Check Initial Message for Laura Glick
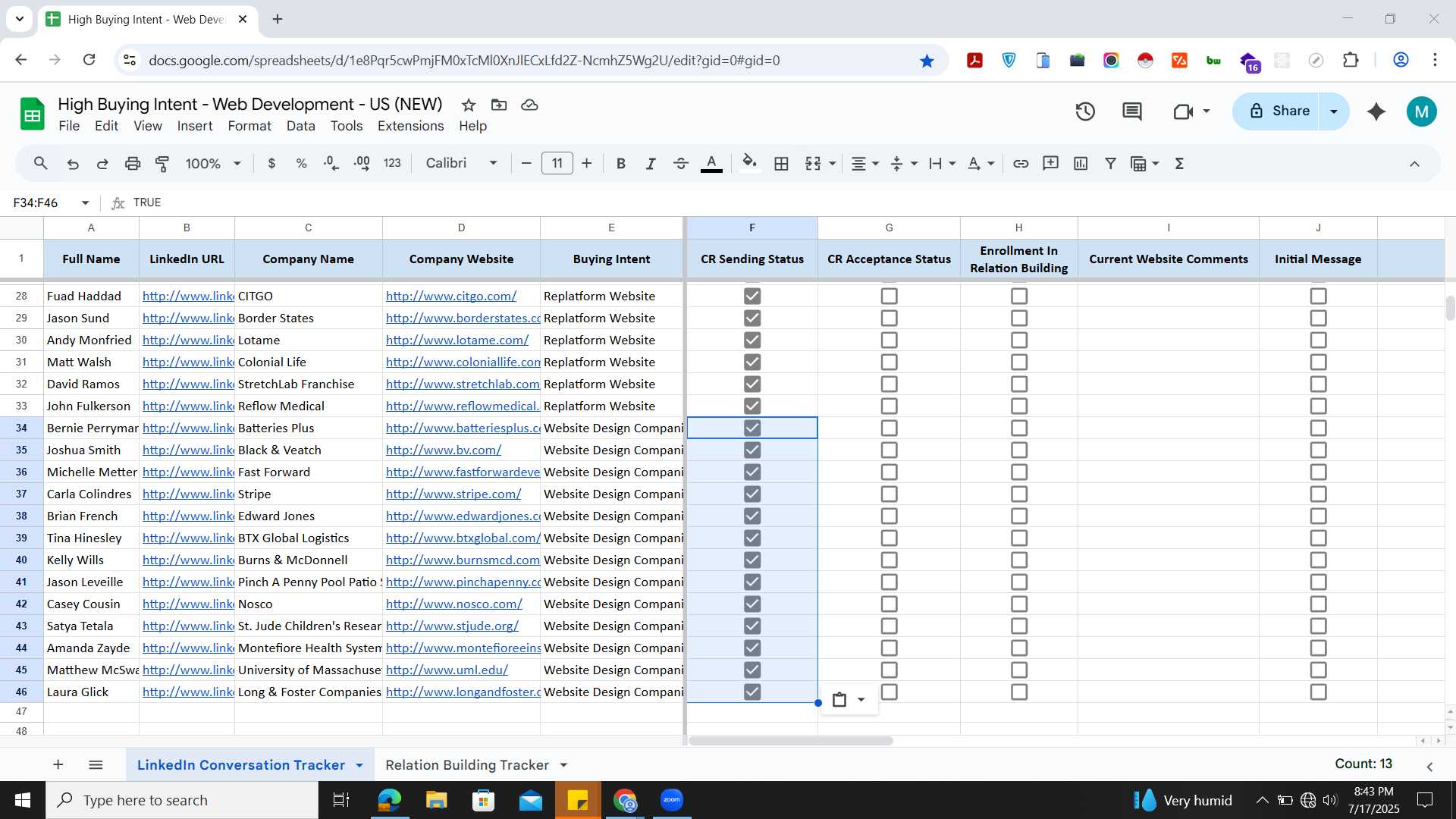The image size is (1456, 819). pyautogui.click(x=1319, y=692)
